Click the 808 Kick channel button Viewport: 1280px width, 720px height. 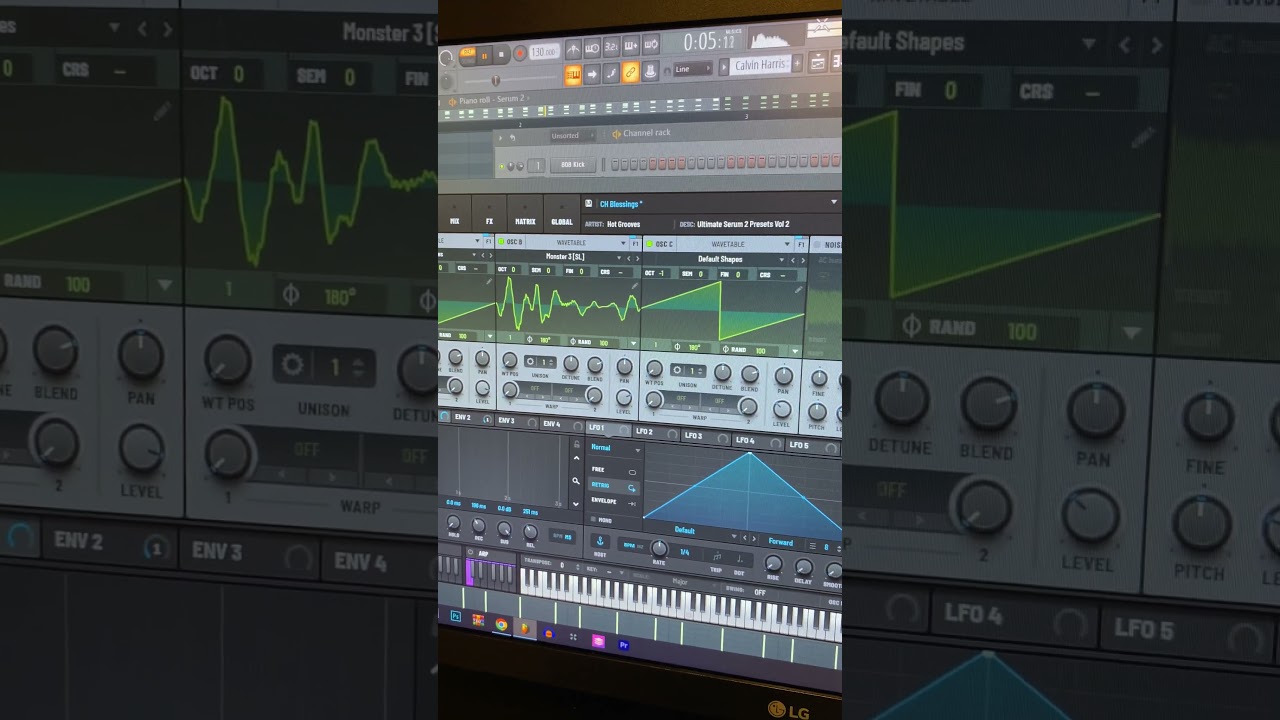[573, 165]
